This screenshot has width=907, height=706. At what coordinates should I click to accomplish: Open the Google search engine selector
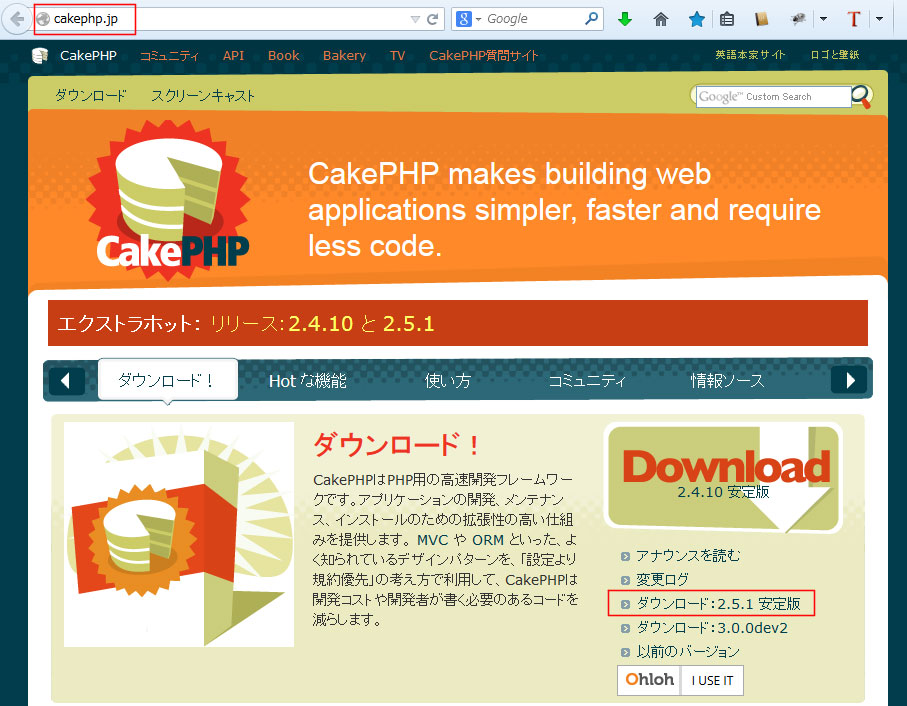(x=469, y=19)
